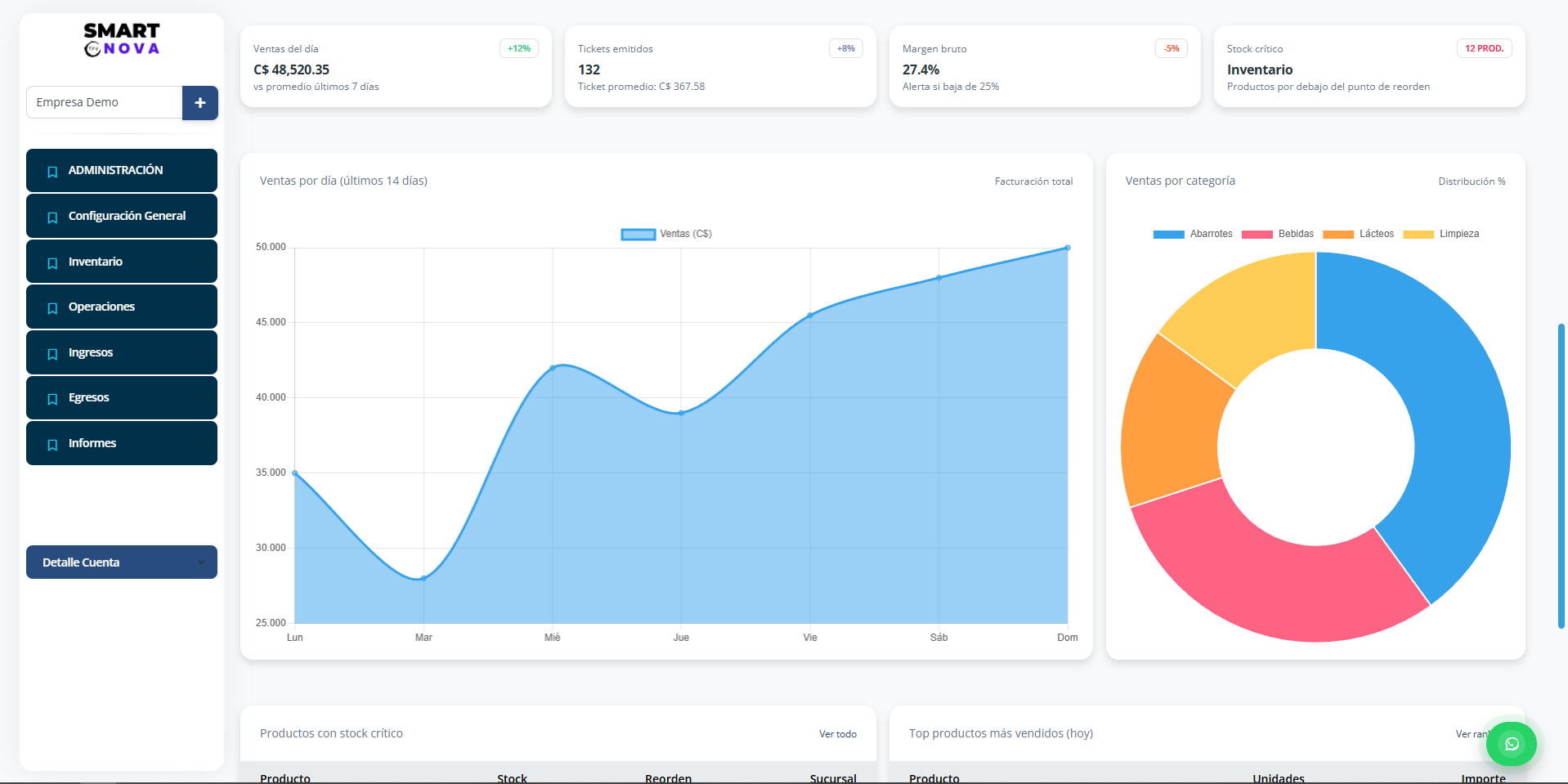The height and width of the screenshot is (784, 1568).
Task: Click the Administración section bookmark icon
Action: pos(52,171)
